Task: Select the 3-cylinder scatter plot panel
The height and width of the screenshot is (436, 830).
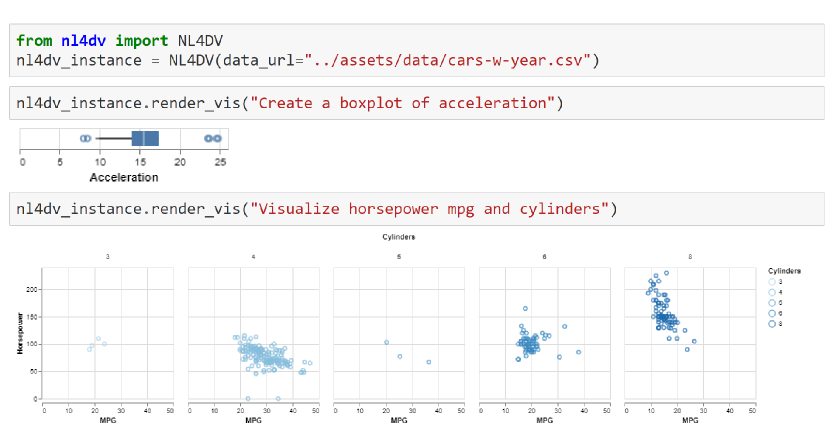Action: pos(107,334)
